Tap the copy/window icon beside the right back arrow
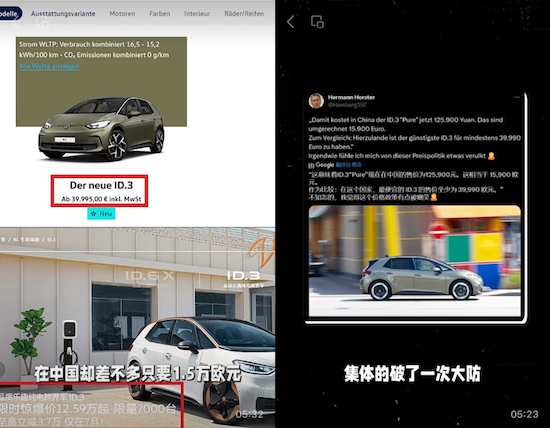The image size is (550, 428). 317,22
